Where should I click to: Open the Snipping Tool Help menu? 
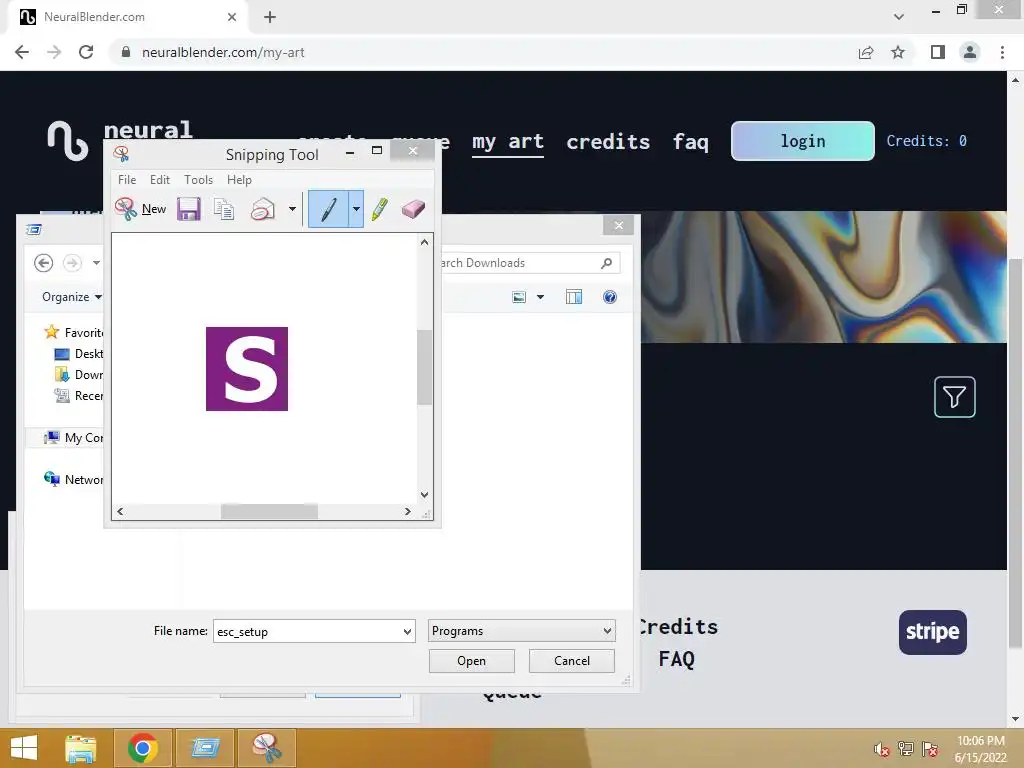click(239, 180)
